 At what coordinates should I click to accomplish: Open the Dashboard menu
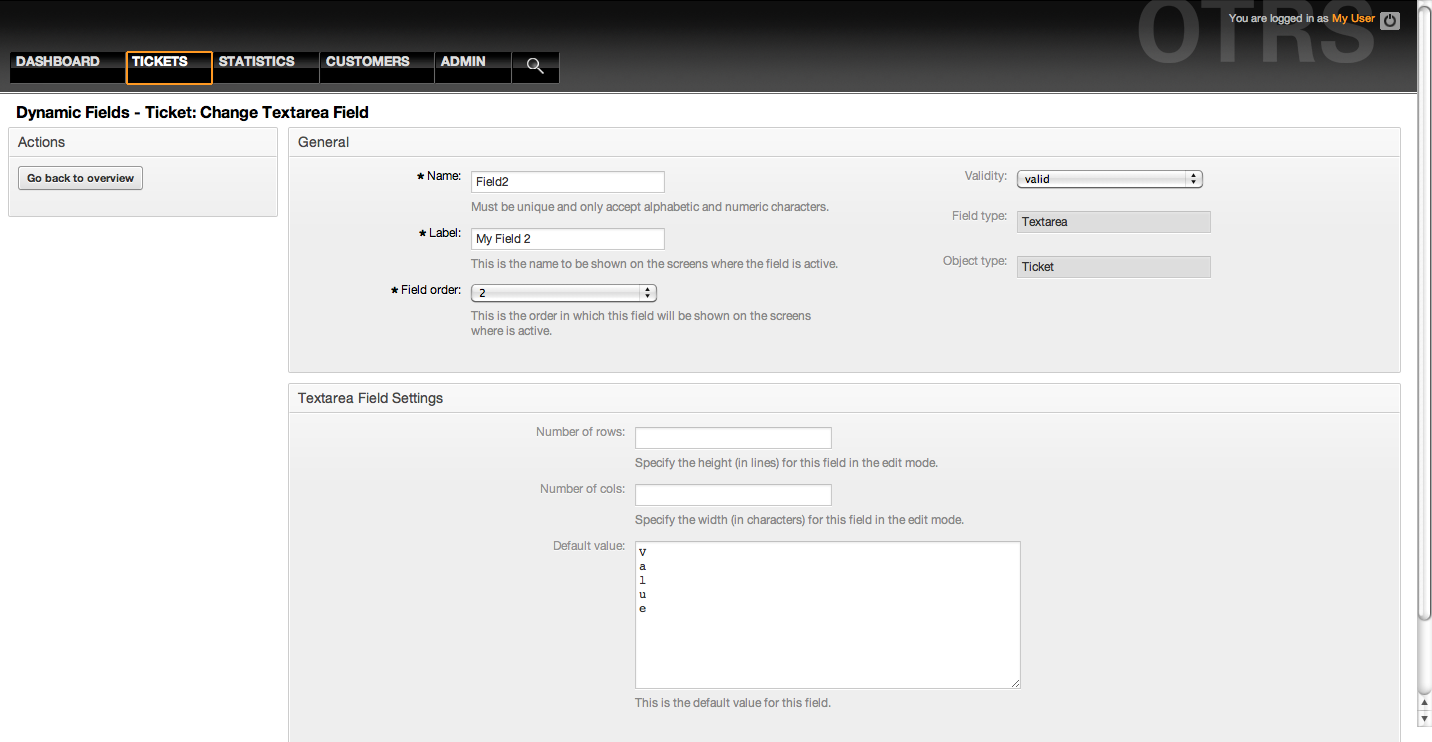[58, 62]
